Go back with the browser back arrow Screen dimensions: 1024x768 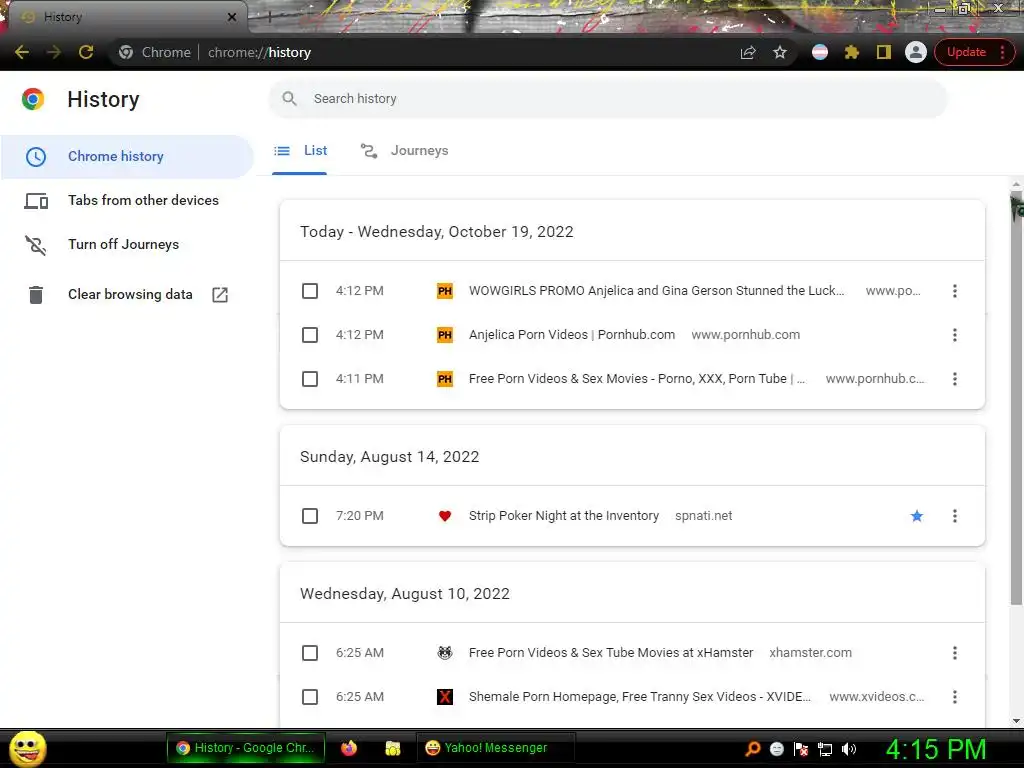[x=22, y=52]
